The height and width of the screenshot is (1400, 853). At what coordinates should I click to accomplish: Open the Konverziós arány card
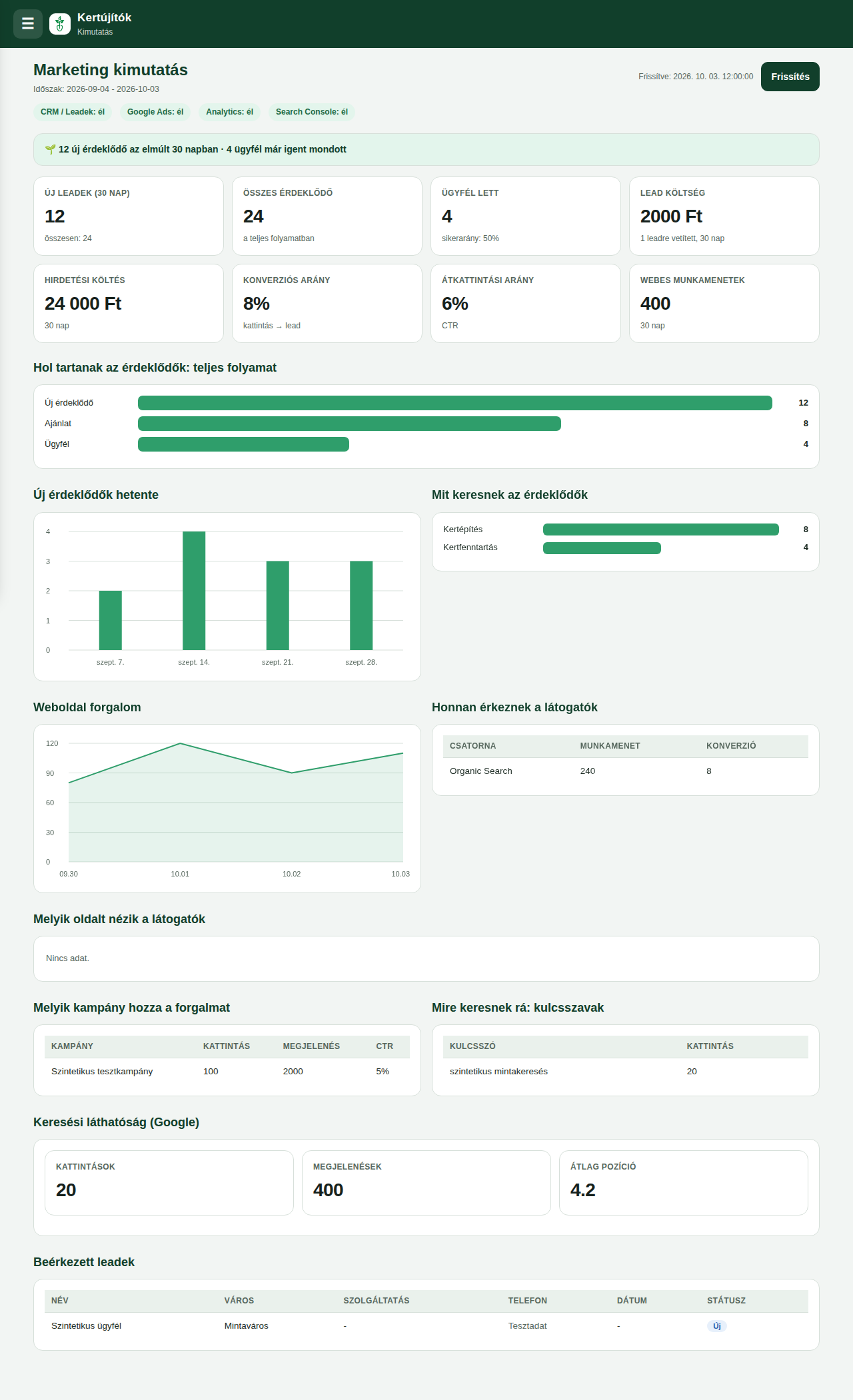[x=327, y=303]
